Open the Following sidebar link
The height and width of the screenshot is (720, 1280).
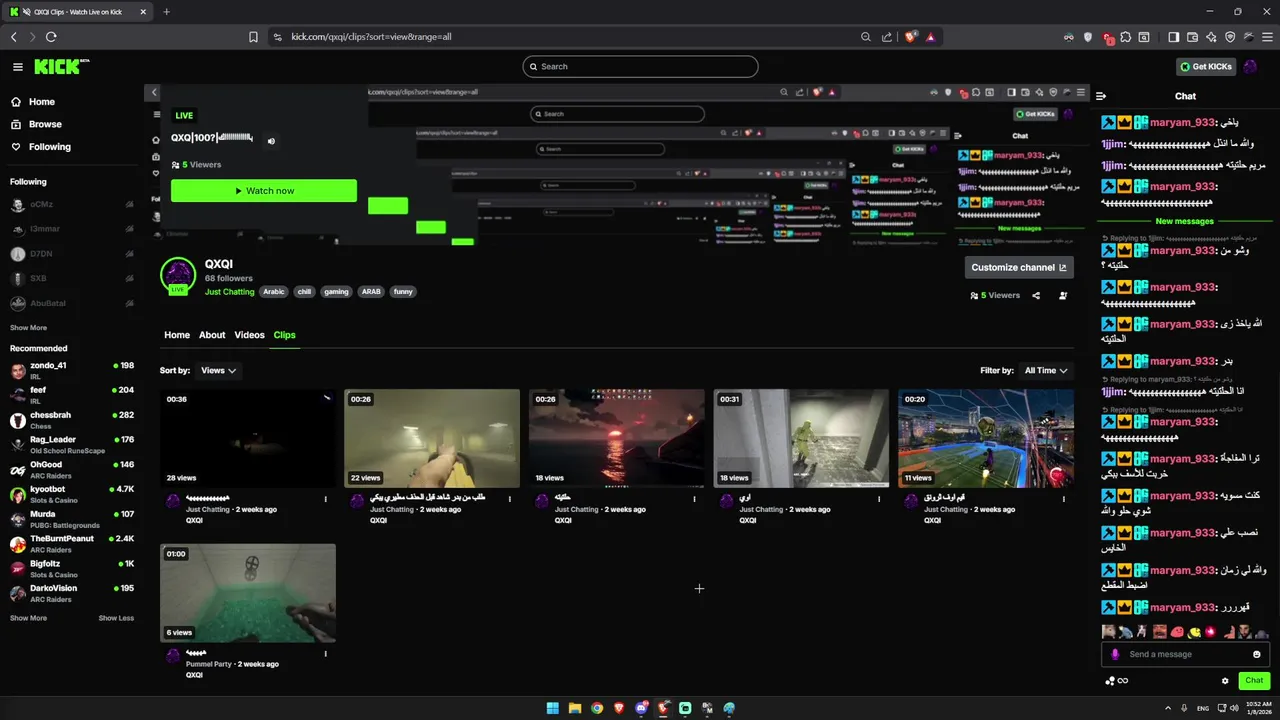coord(41,147)
